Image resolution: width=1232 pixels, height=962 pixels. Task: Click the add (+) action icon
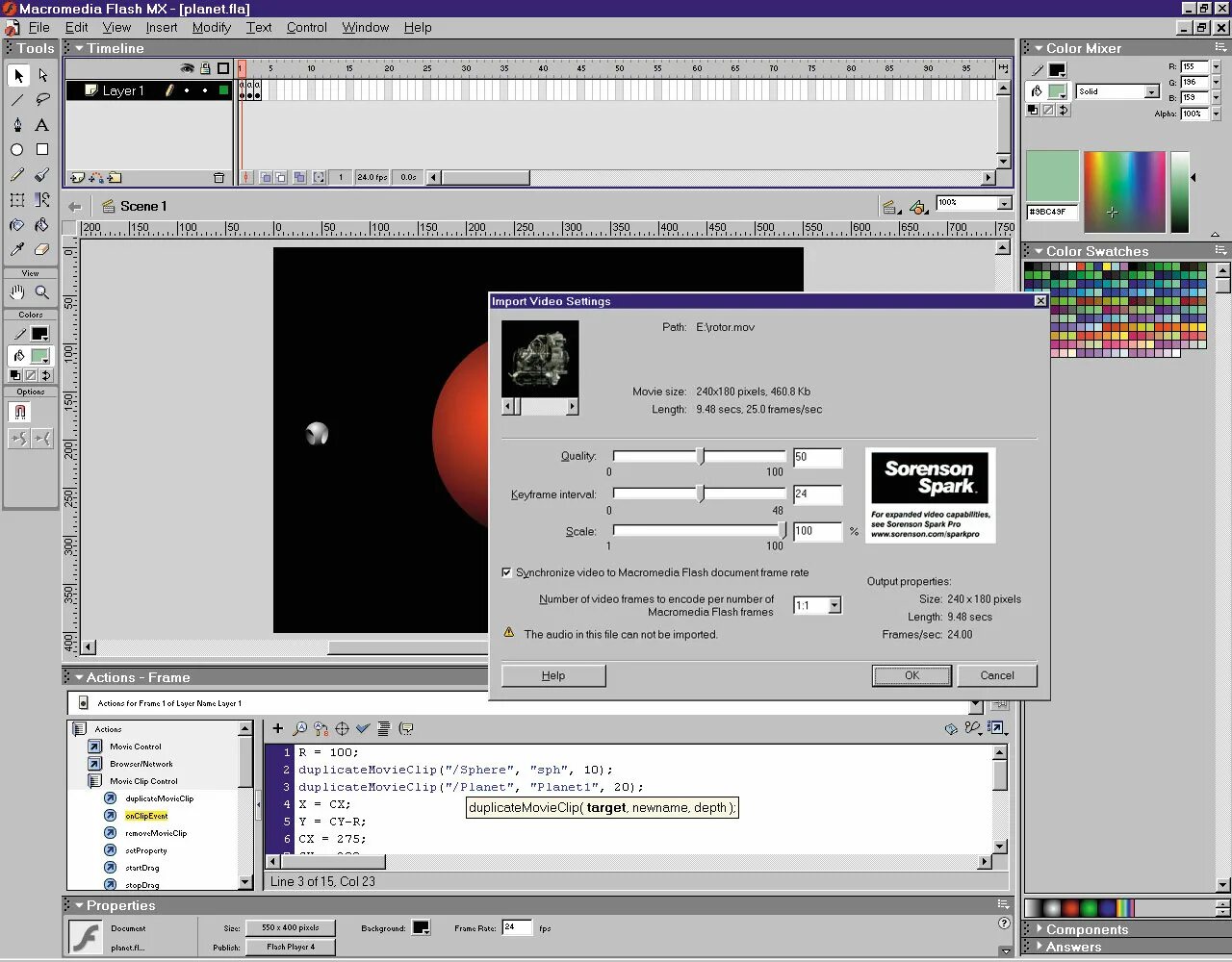point(278,729)
